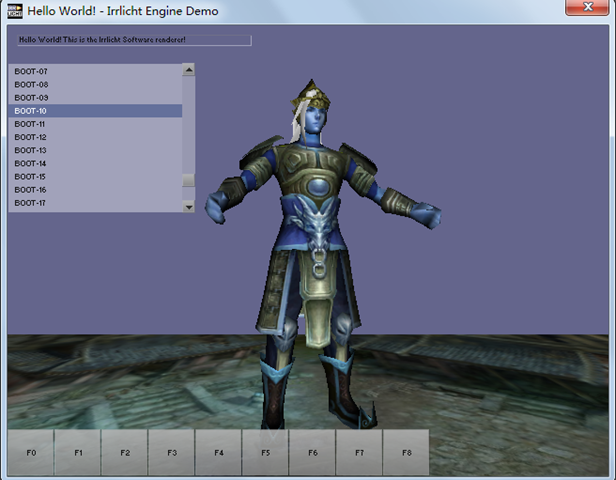
Task: Select BOOT-16 list row
Action: (95, 190)
